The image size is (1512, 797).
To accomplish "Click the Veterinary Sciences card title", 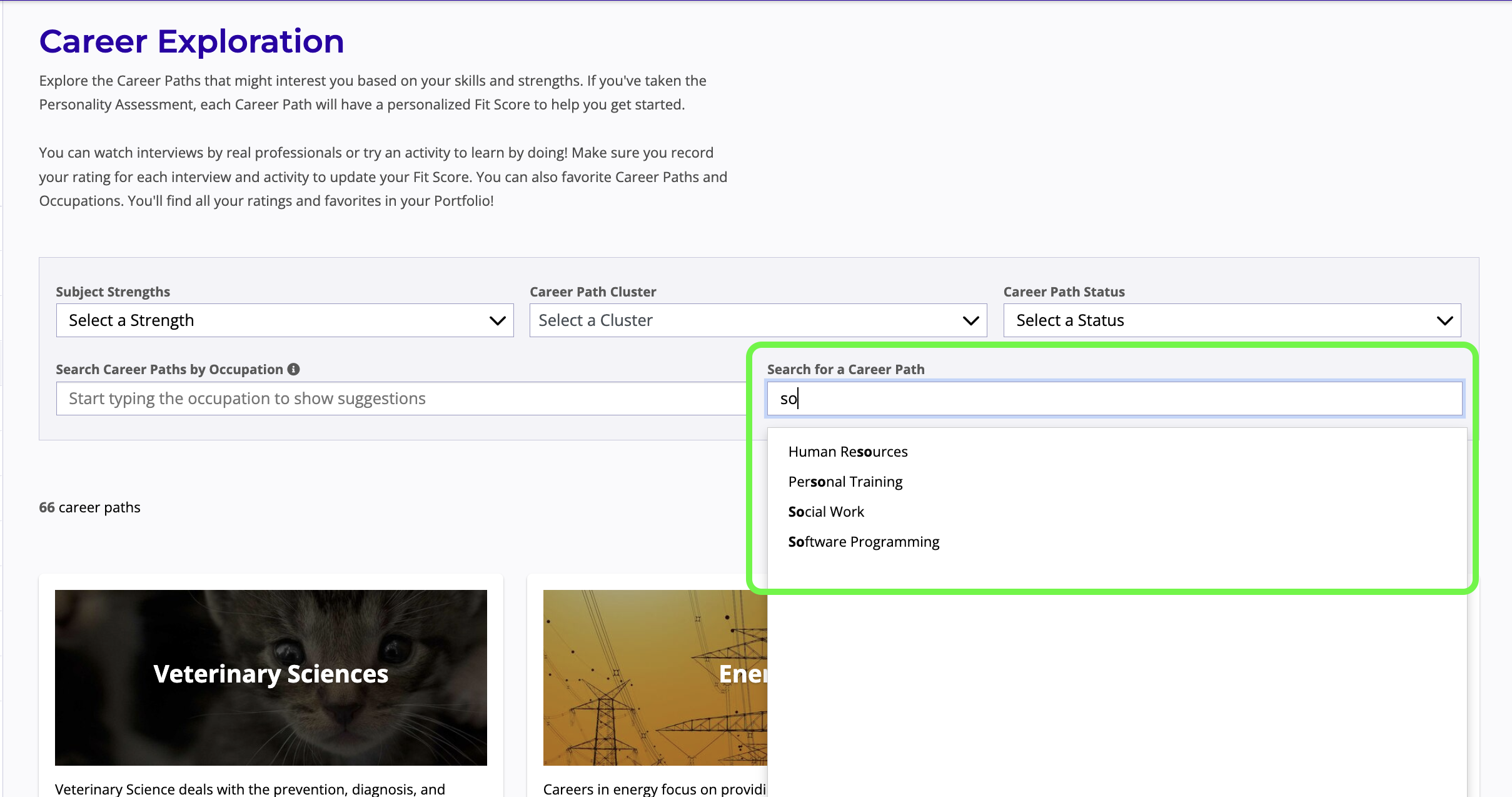I will point(271,674).
